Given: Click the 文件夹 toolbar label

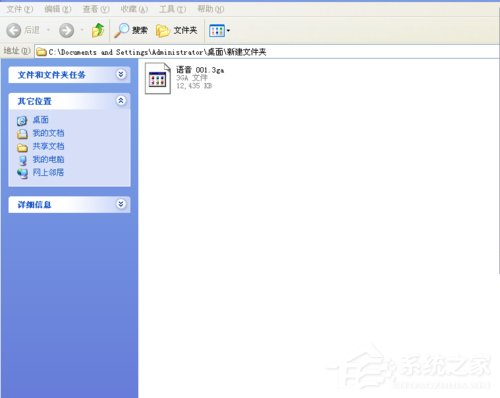Looking at the screenshot, I should point(185,30).
